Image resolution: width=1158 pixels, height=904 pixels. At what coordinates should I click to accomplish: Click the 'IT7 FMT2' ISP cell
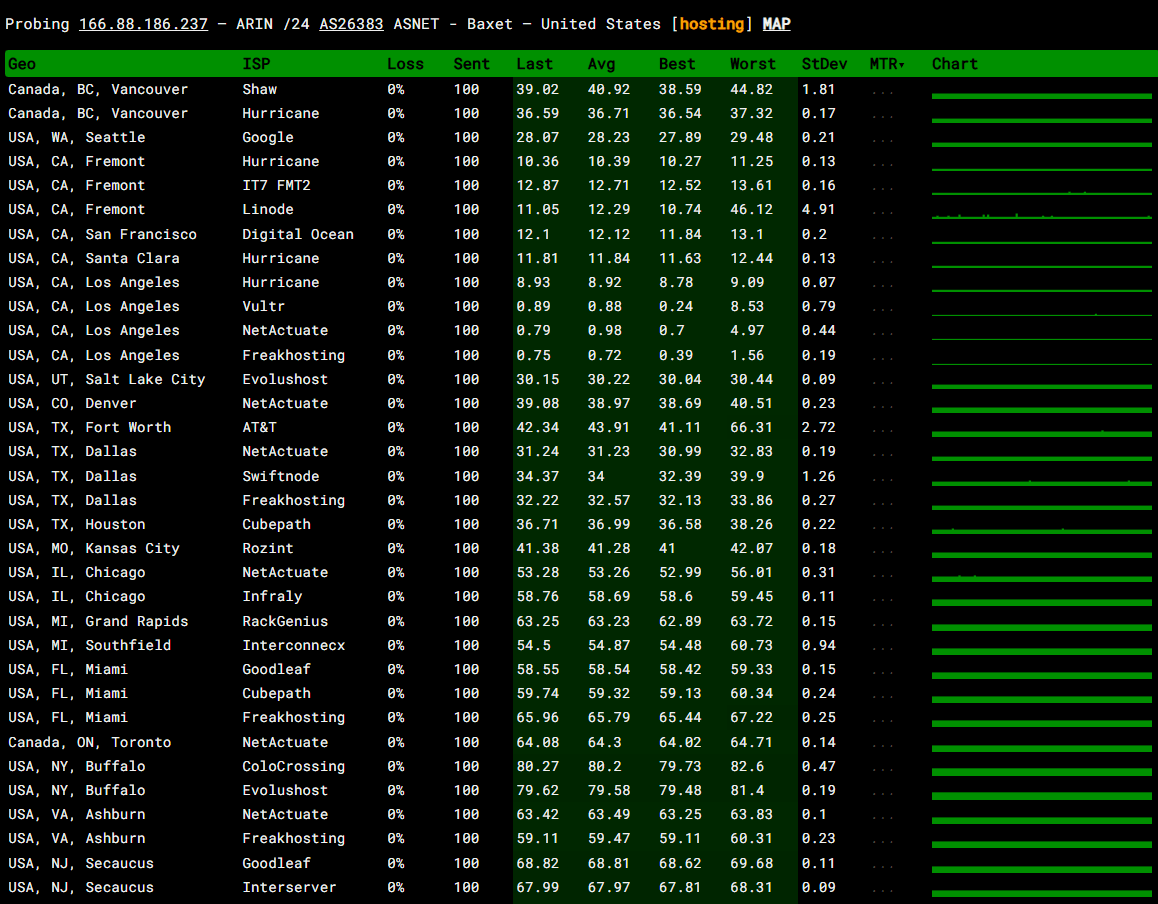(x=277, y=185)
